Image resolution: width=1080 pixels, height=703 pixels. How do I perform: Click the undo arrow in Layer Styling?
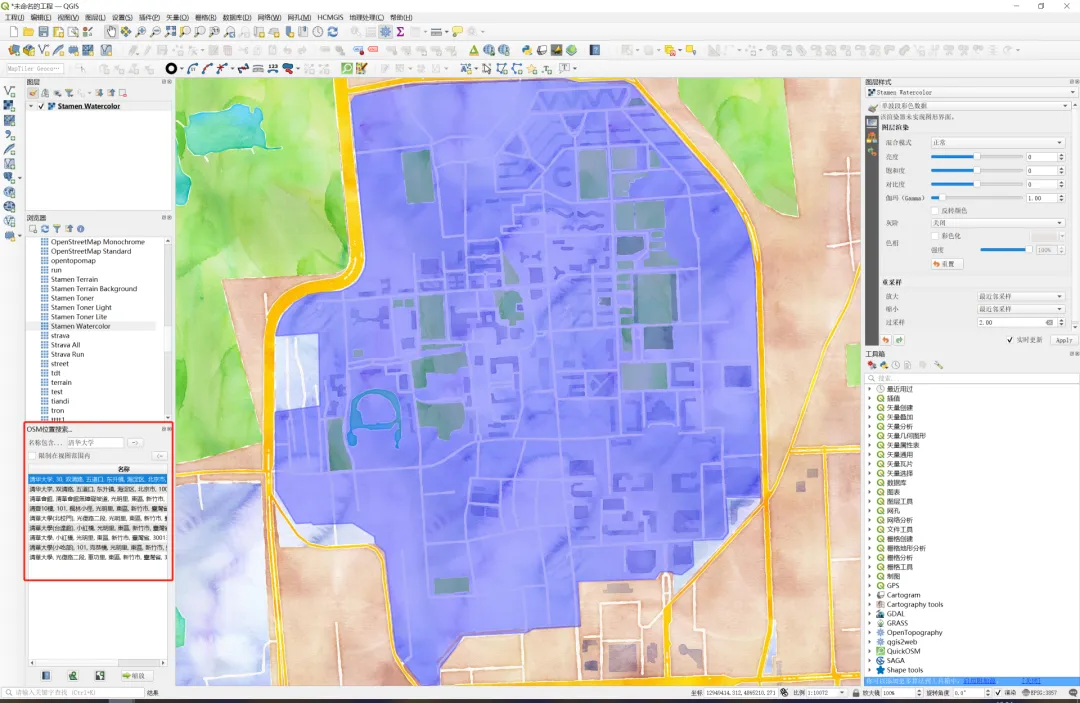pyautogui.click(x=886, y=340)
